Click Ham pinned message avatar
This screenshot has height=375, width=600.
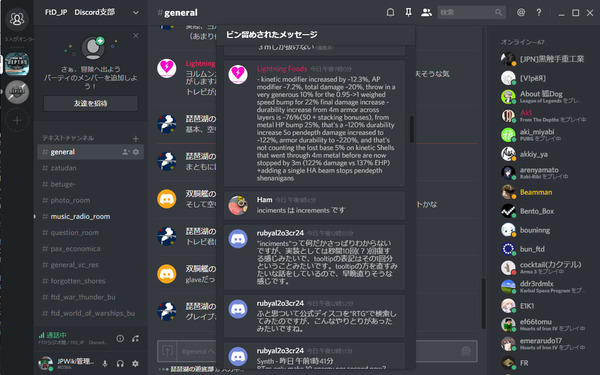tap(238, 205)
